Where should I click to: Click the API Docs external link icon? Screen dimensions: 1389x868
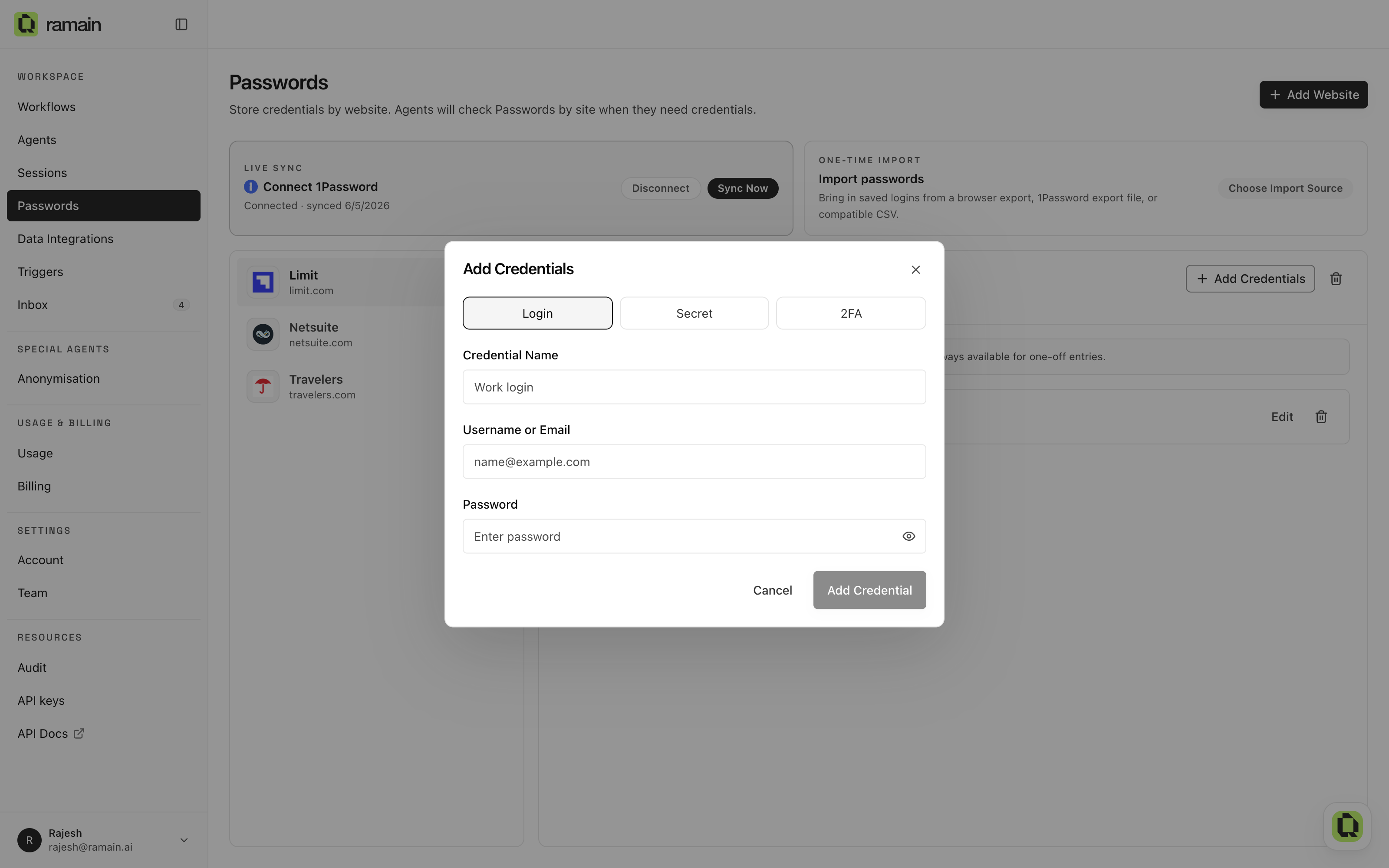click(x=79, y=733)
